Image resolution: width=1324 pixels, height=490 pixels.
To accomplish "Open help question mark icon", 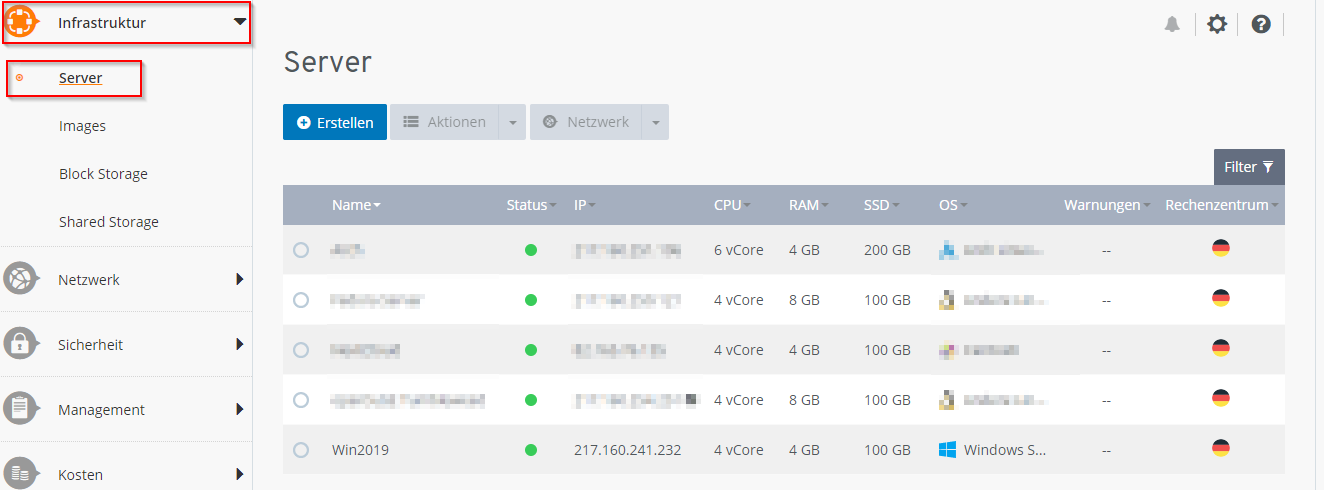I will click(x=1261, y=24).
